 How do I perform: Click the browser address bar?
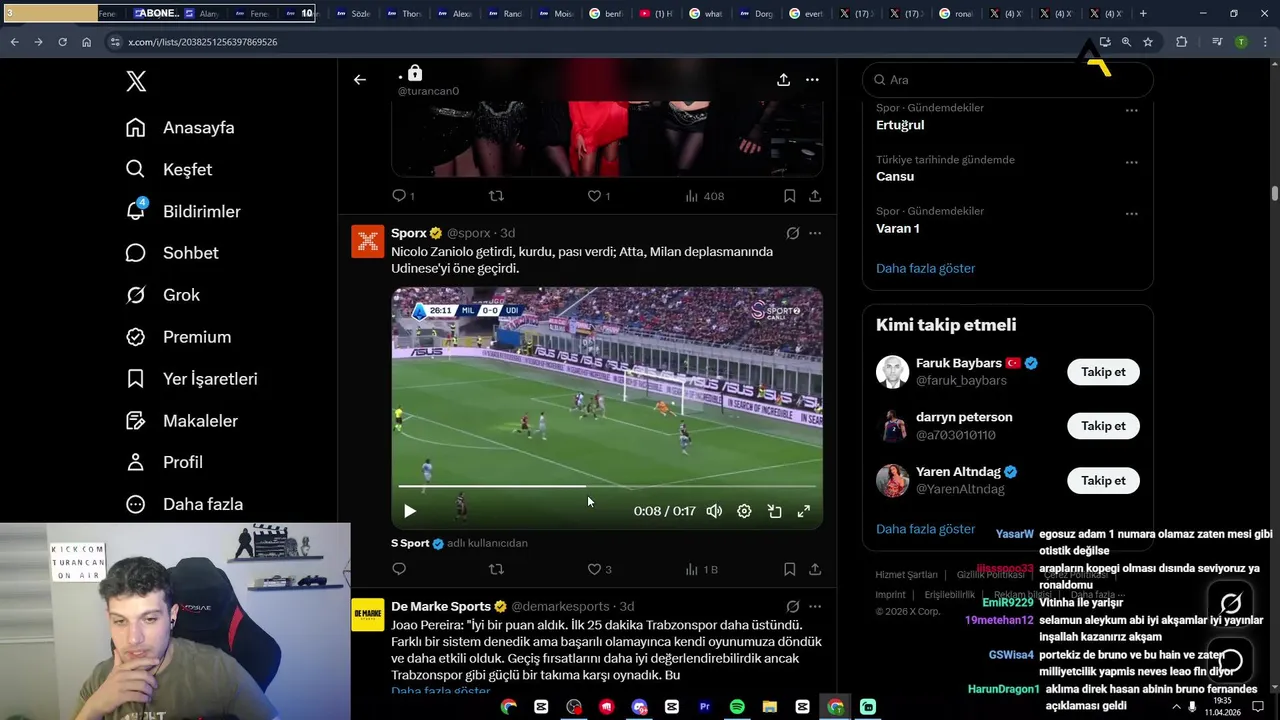[x=600, y=42]
